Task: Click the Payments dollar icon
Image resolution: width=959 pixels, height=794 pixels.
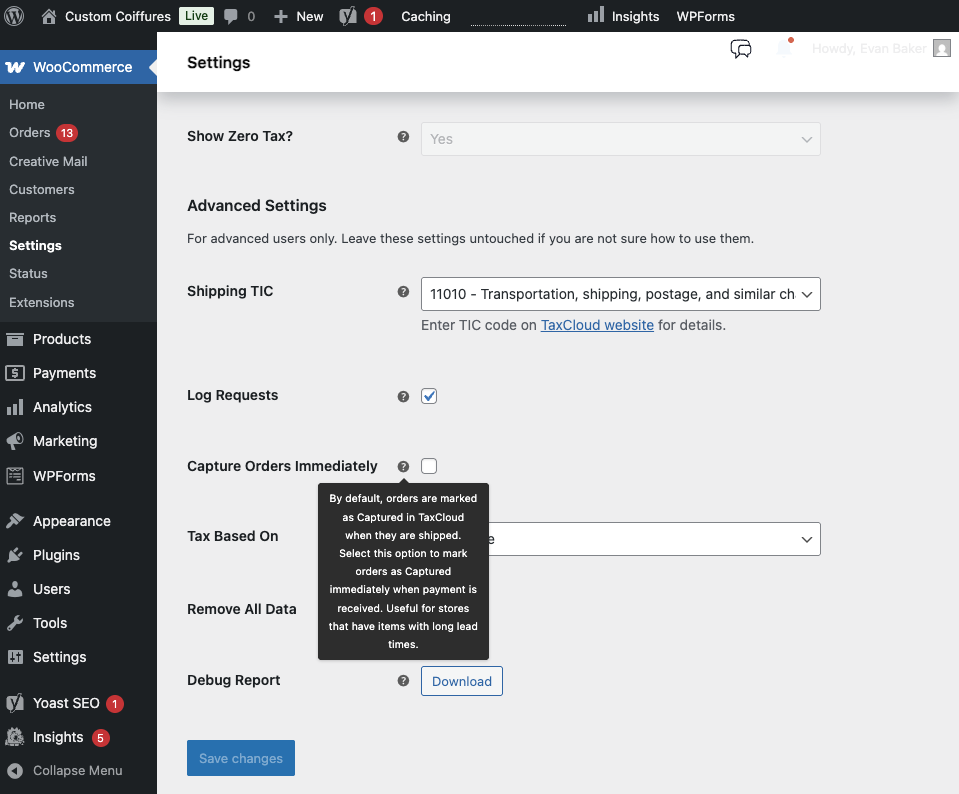Action: 15,373
